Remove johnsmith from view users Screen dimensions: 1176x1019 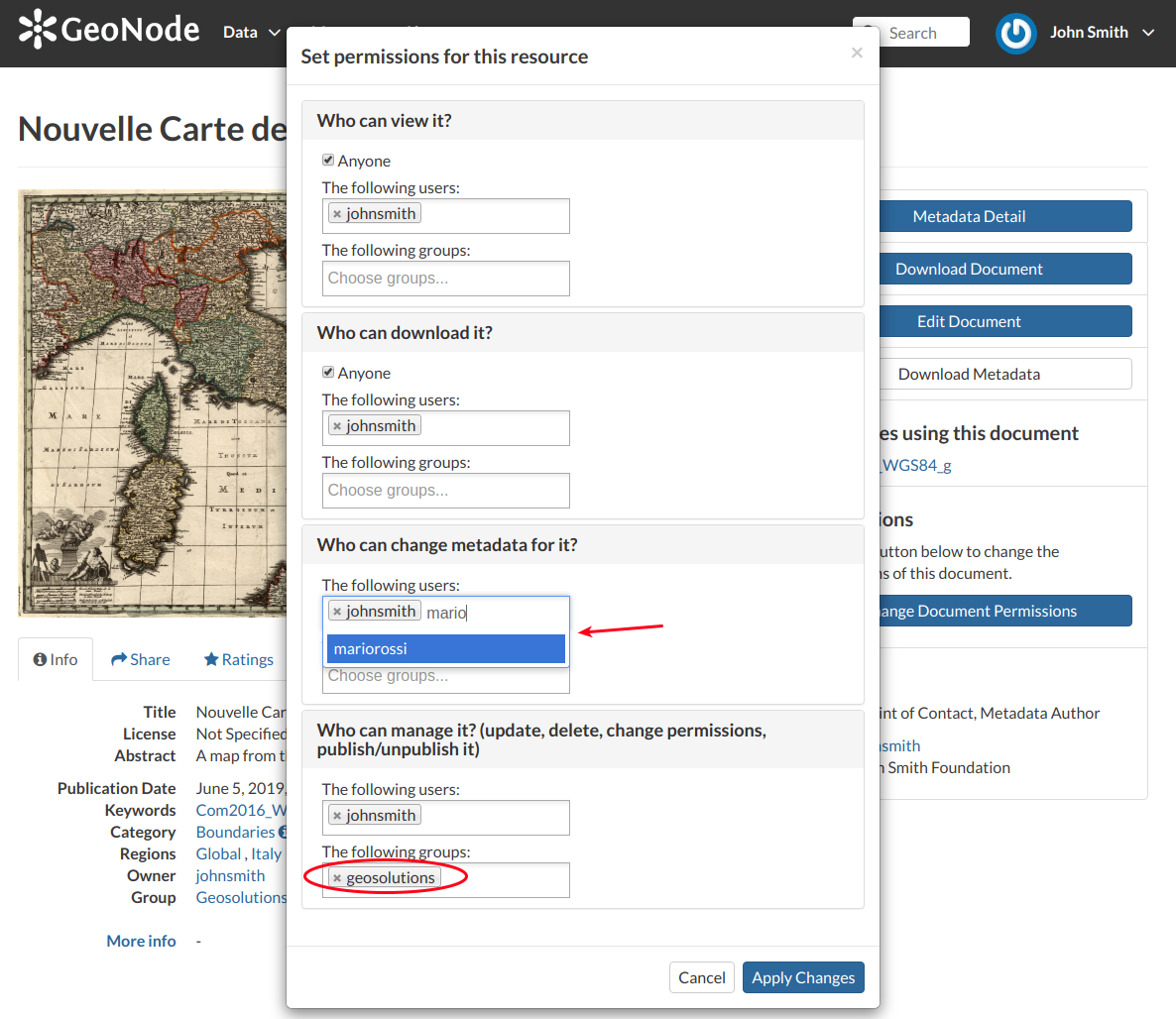coord(337,214)
